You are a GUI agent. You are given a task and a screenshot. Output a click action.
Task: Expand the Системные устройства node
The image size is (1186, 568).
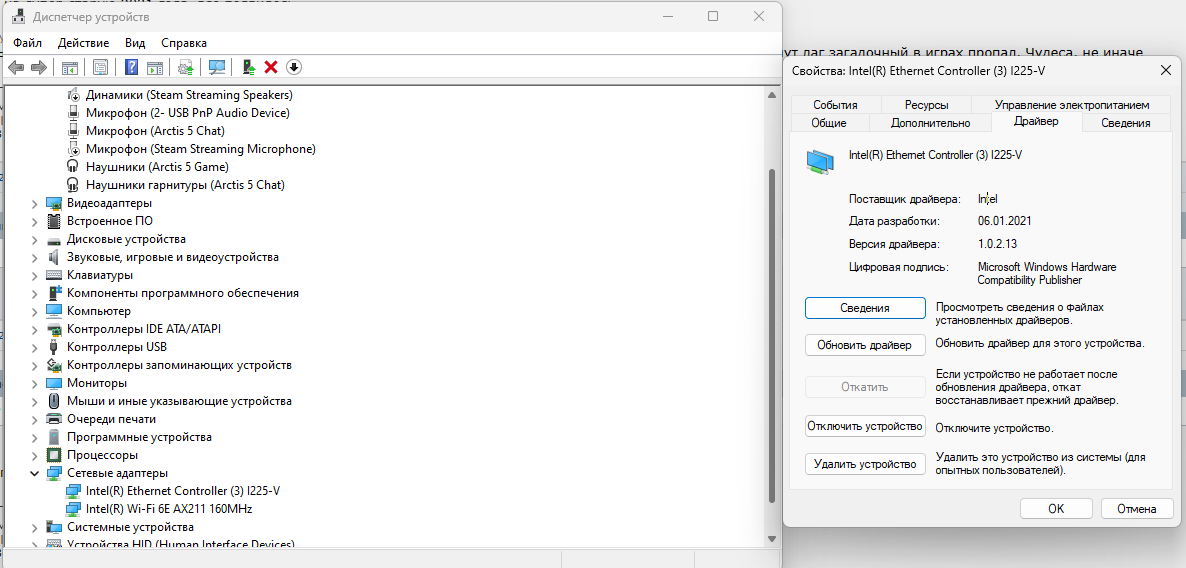pyautogui.click(x=35, y=527)
